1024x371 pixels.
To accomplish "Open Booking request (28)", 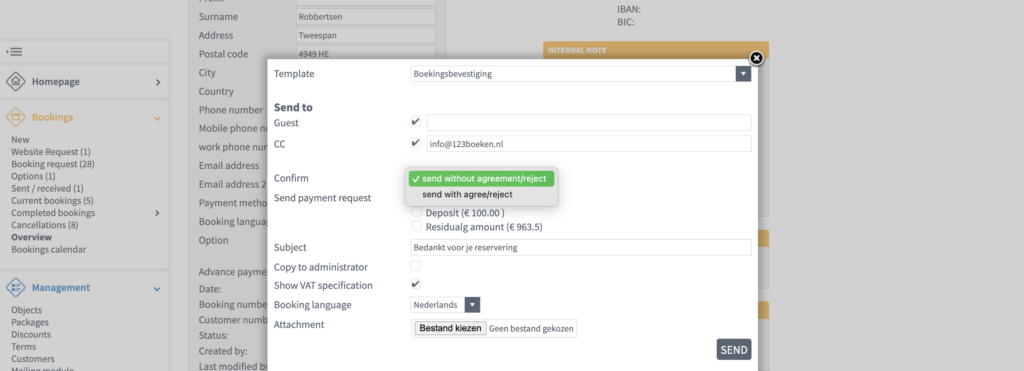I will (53, 164).
